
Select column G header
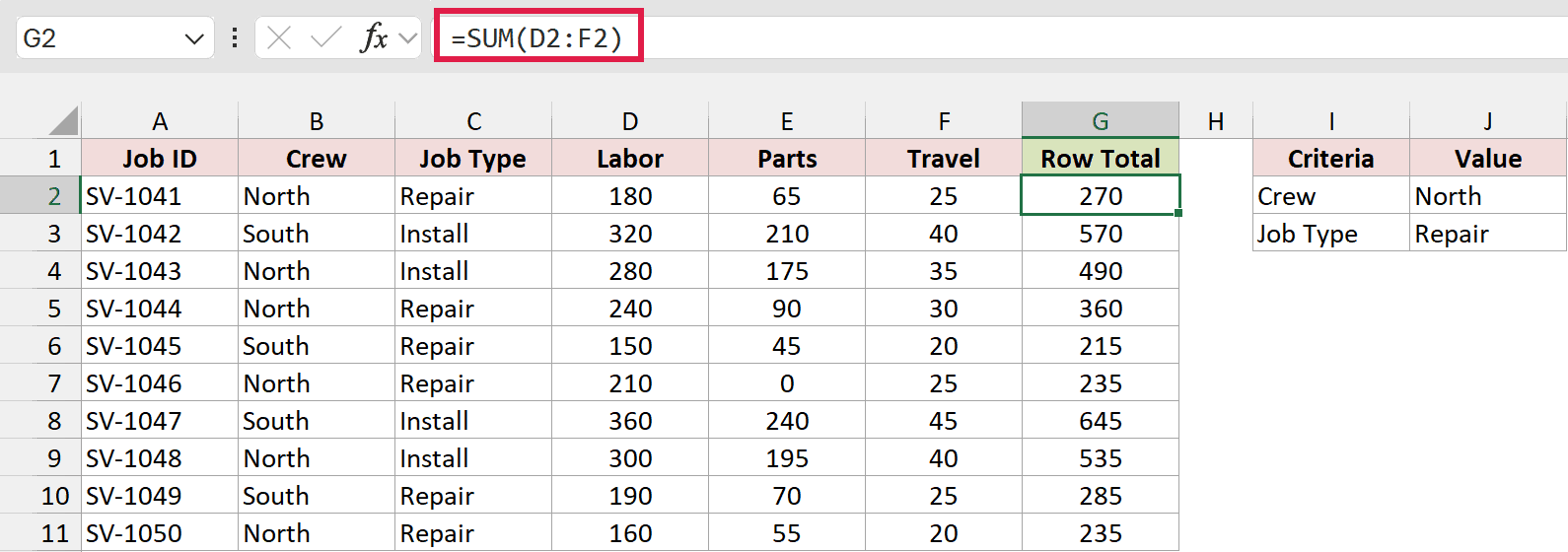pos(1101,120)
